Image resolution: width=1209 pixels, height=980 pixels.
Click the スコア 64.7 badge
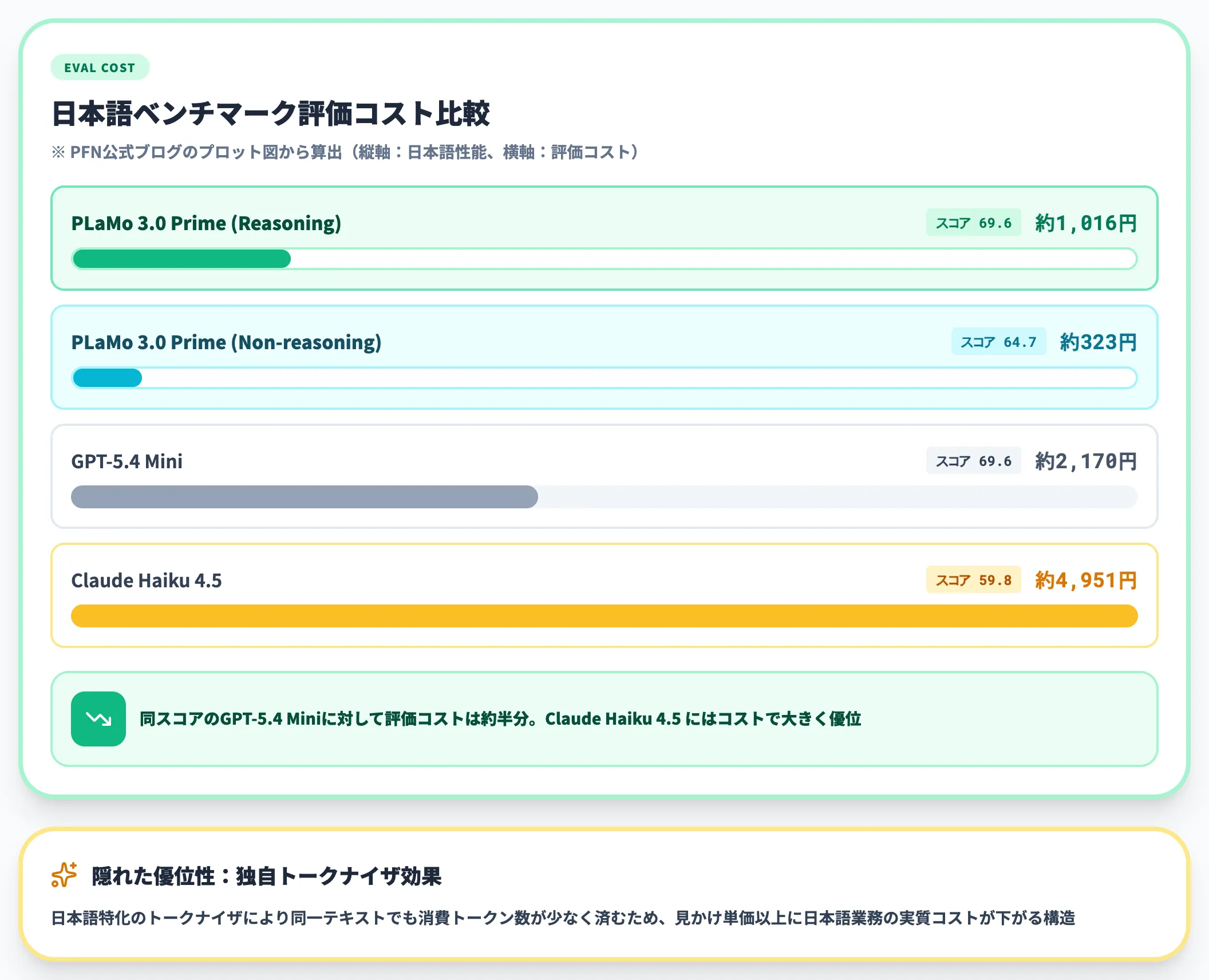(x=998, y=342)
